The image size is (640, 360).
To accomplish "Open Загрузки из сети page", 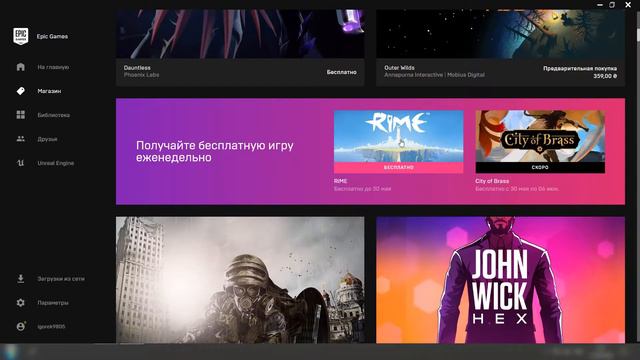I will [61, 279].
